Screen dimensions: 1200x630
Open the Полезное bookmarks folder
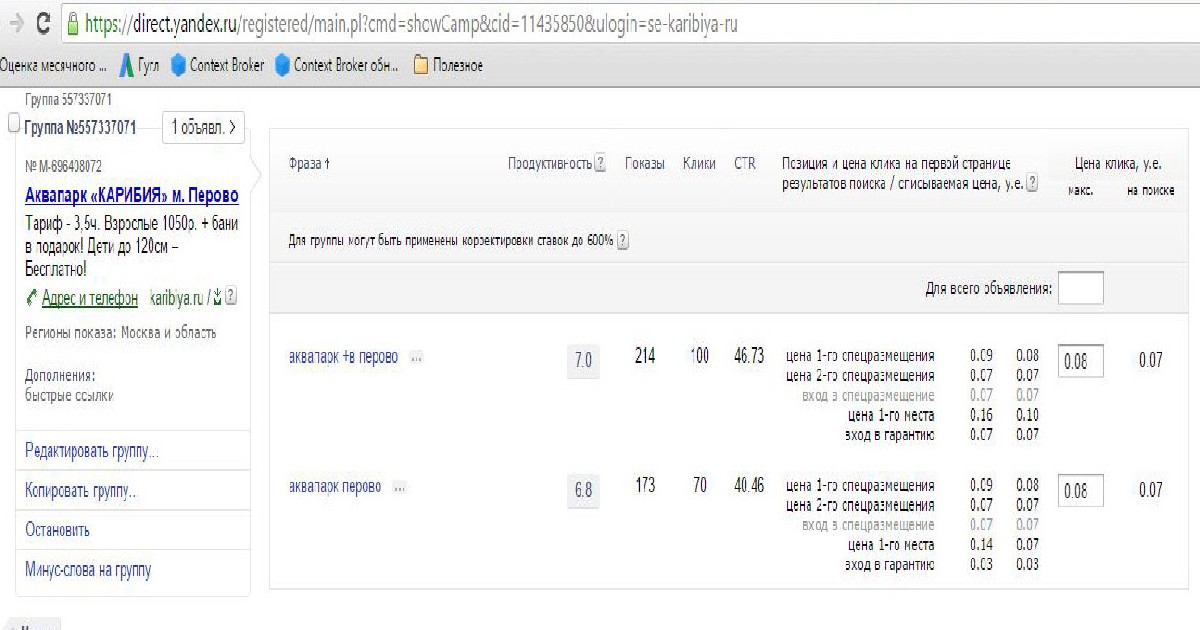[x=448, y=66]
